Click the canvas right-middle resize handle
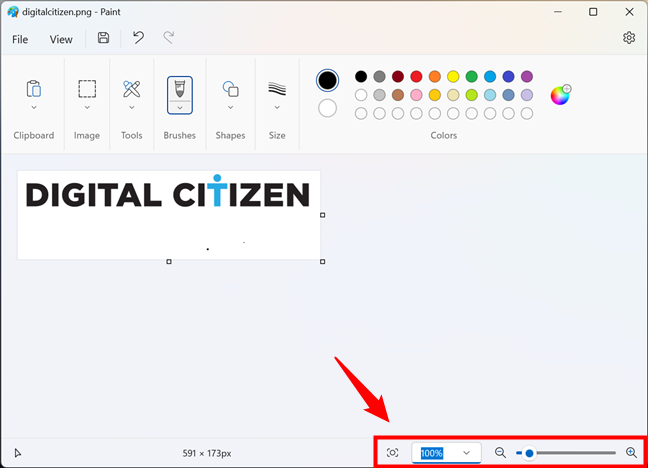Screen dimensions: 648x468 click(323, 215)
